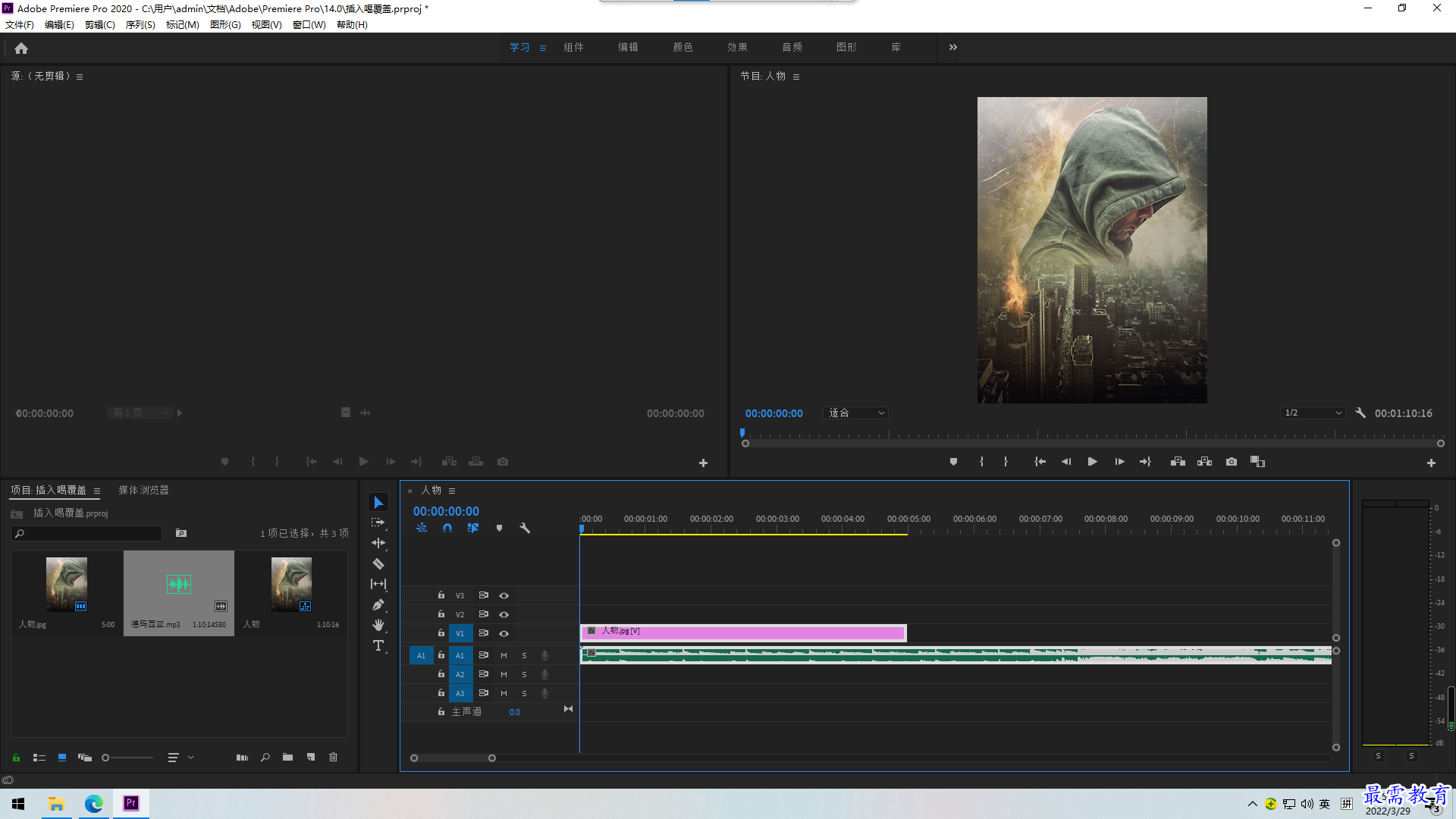The width and height of the screenshot is (1456, 819).
Task: Switch to the 媒体浏览器 tab
Action: coord(143,490)
